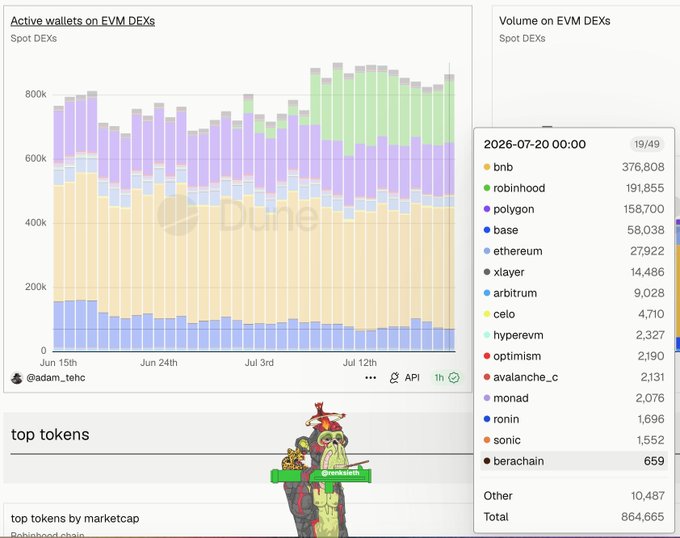Click the bnb value 376,808
Viewport: 680px width, 538px height.
point(643,167)
